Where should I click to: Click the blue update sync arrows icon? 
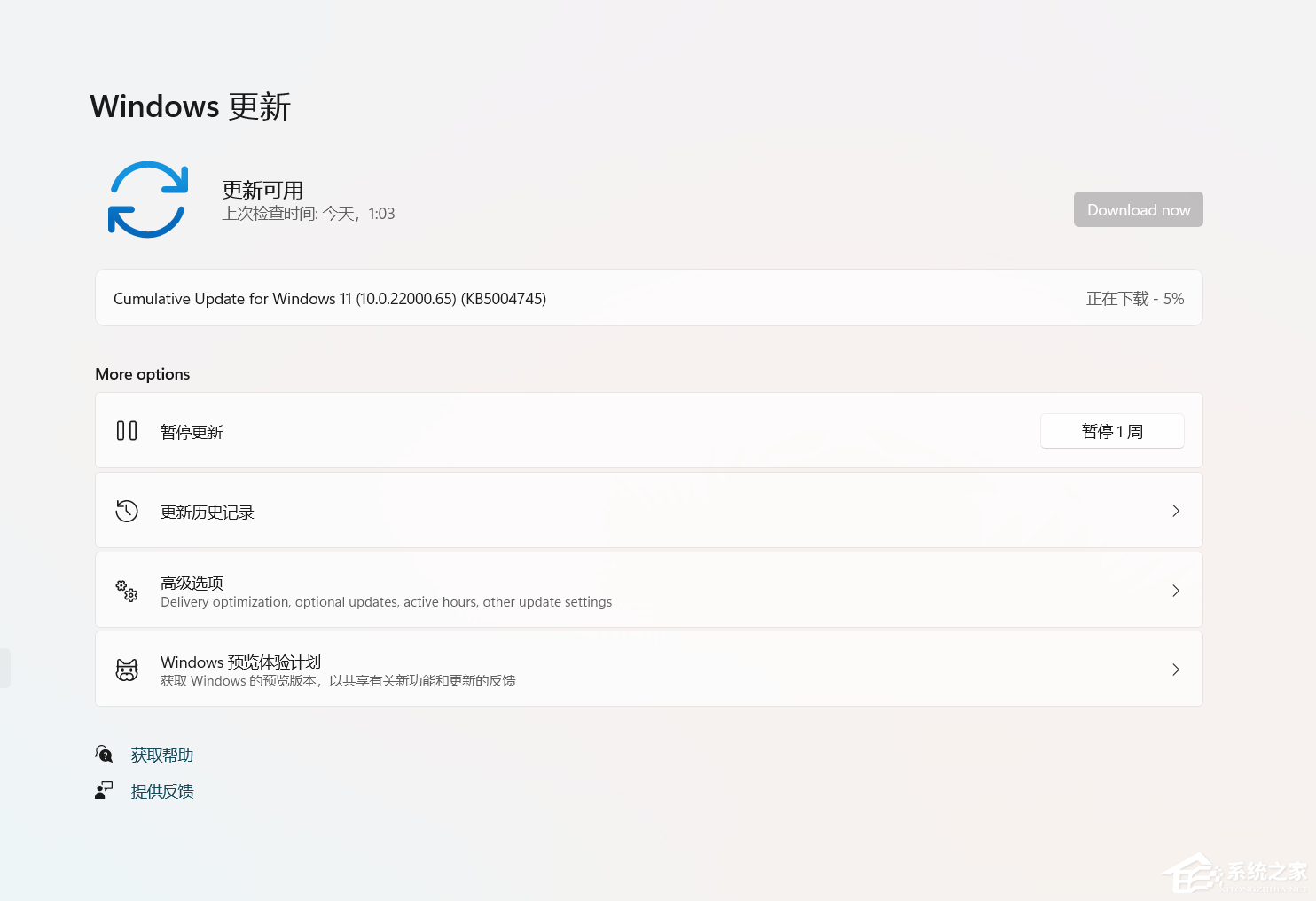(148, 200)
